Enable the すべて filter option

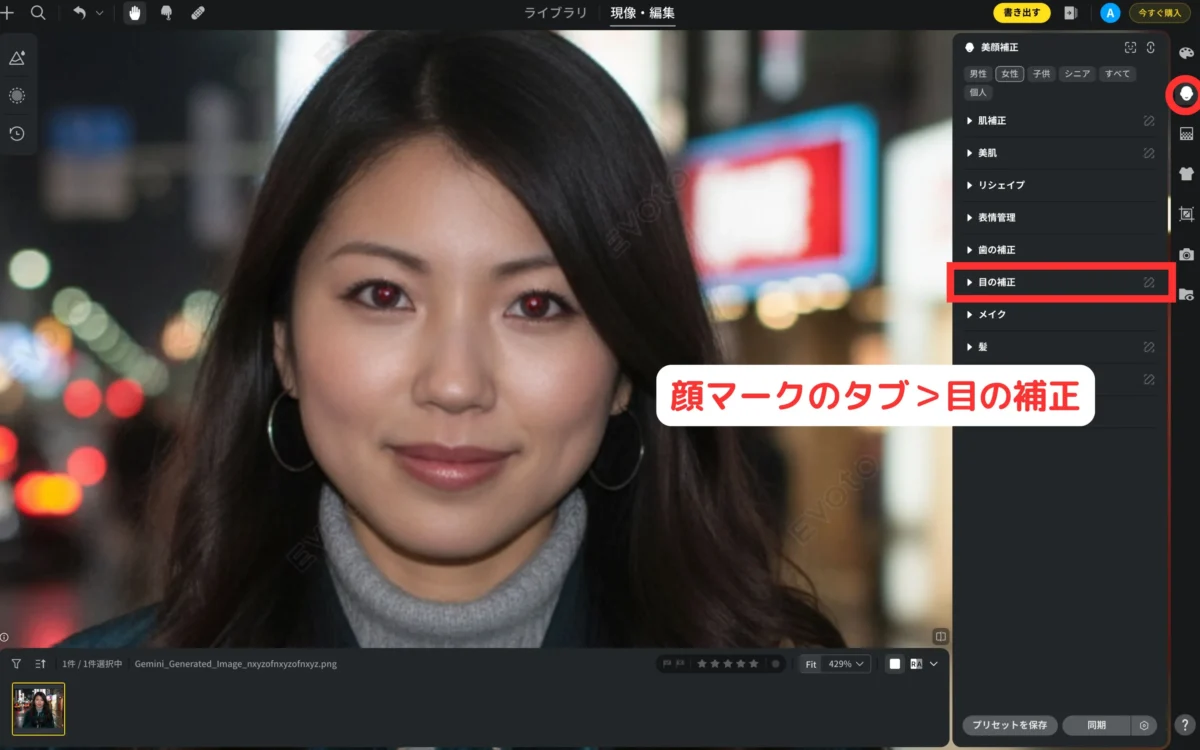tap(1117, 73)
